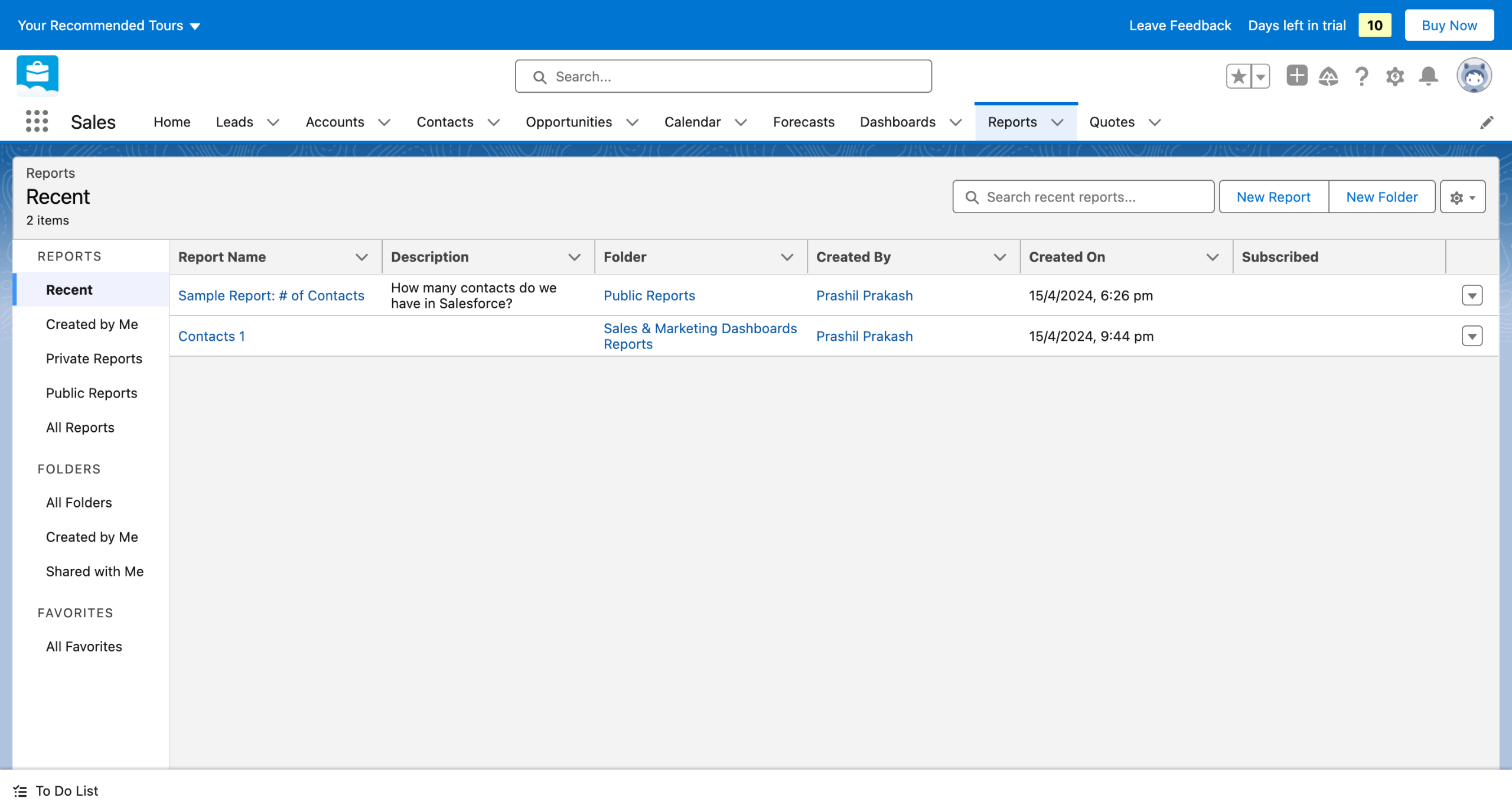Click the pencil icon to edit navigation

(1487, 122)
